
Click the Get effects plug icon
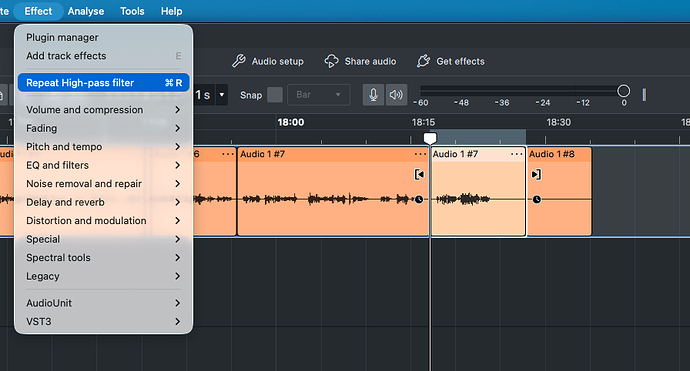click(423, 61)
